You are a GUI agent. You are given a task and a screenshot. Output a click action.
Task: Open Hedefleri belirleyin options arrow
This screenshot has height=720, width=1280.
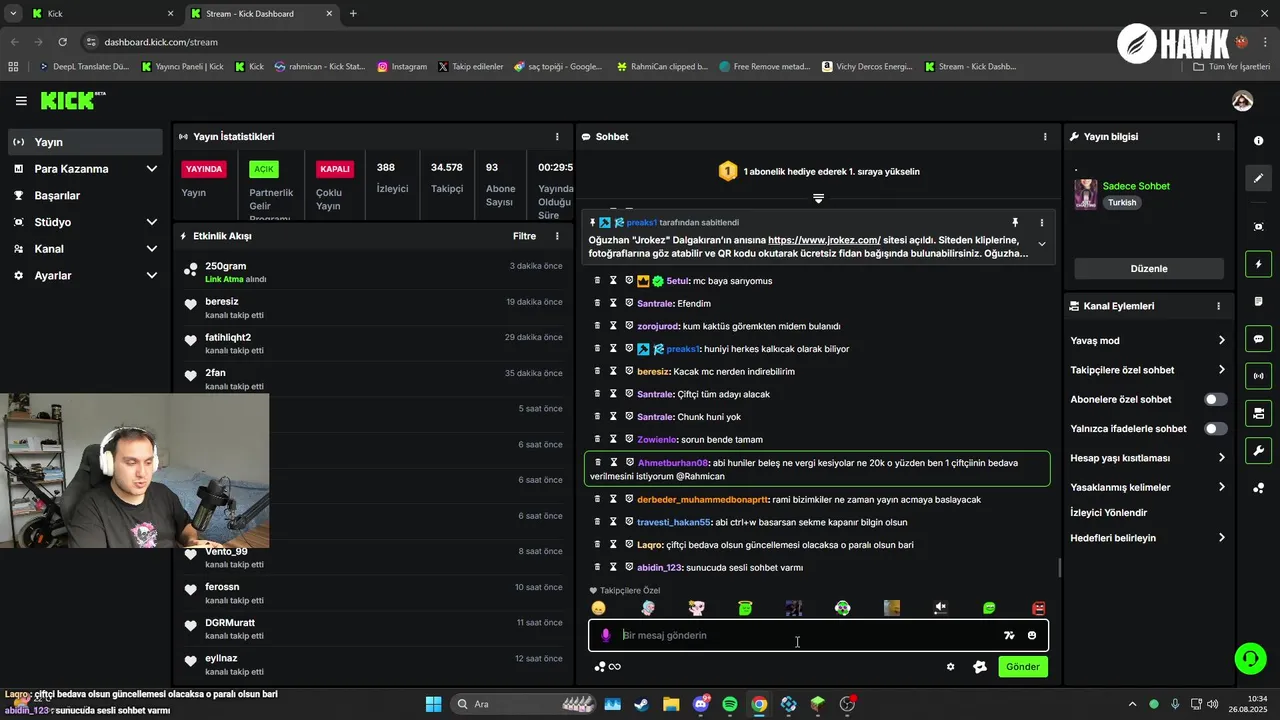point(1221,538)
